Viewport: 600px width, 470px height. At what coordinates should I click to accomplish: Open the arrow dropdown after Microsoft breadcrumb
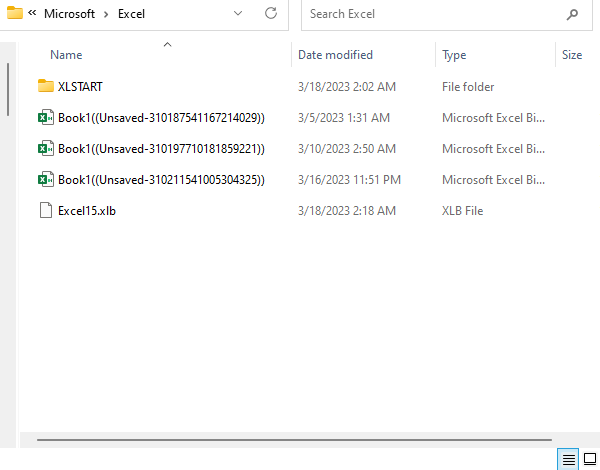(x=106, y=14)
